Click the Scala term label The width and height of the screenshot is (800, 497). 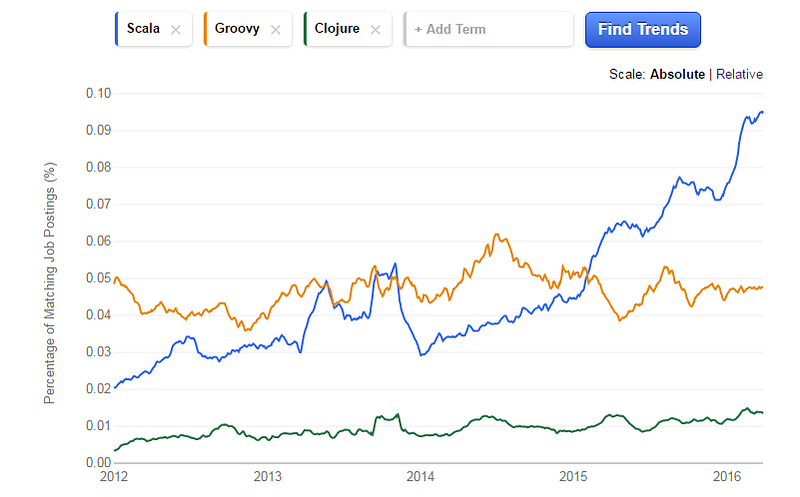143,29
